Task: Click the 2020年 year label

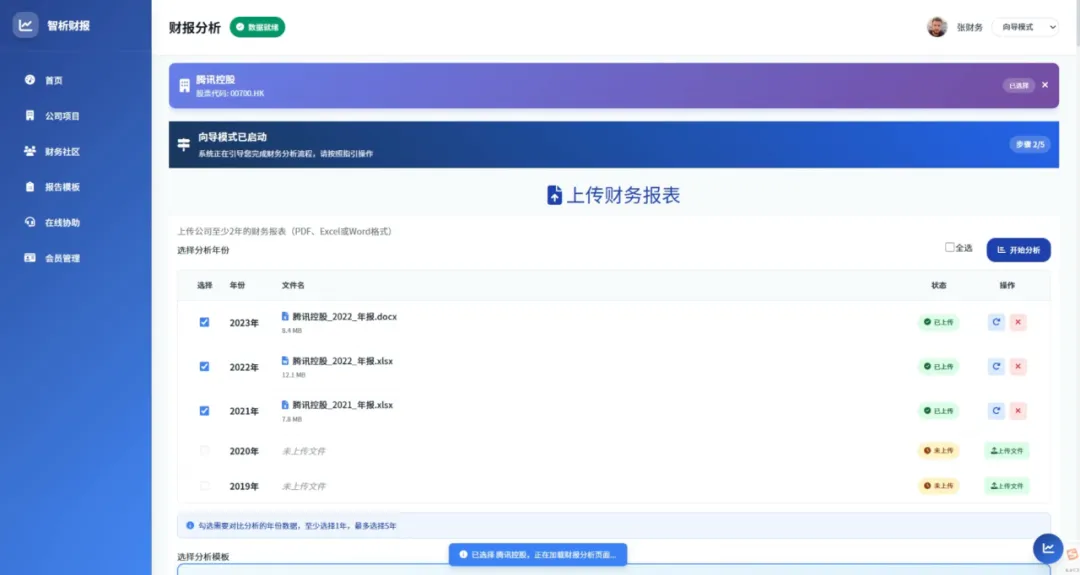Action: [x=244, y=451]
